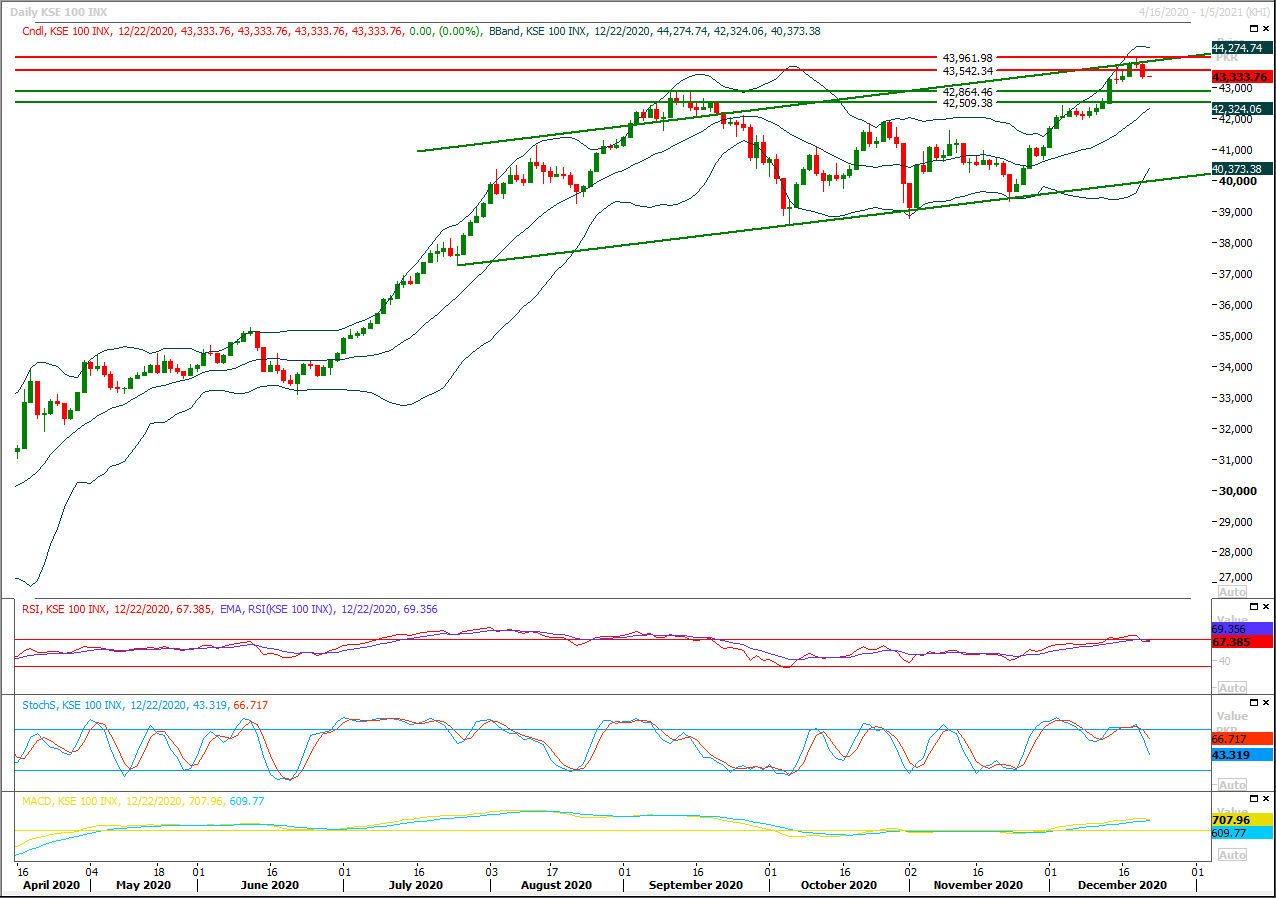Click June 2020 on the time axis

(270, 885)
